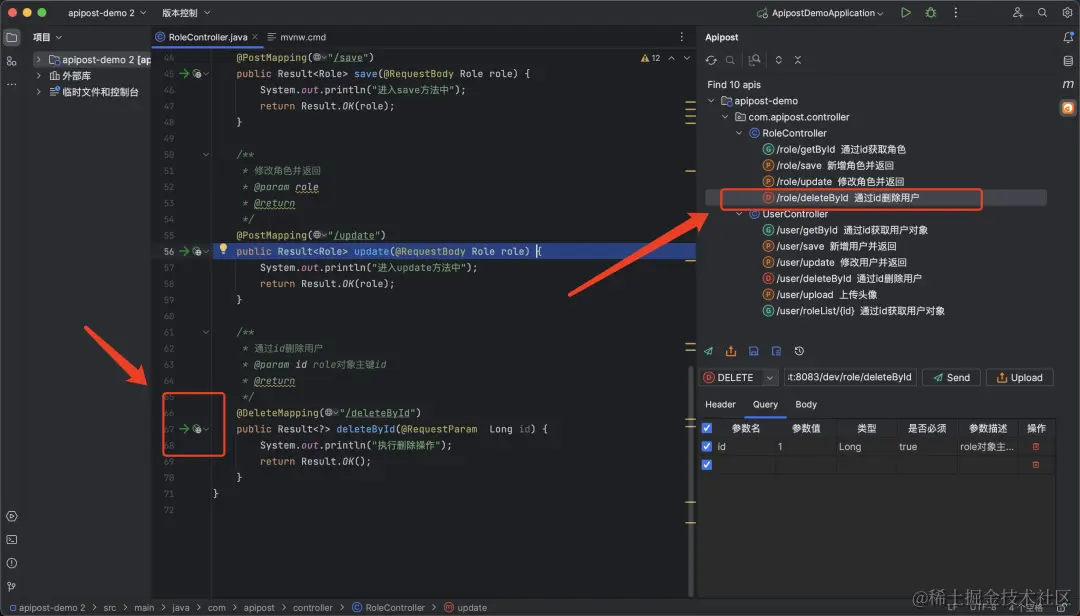Click the Apipost refresh APIs icon

click(x=711, y=60)
